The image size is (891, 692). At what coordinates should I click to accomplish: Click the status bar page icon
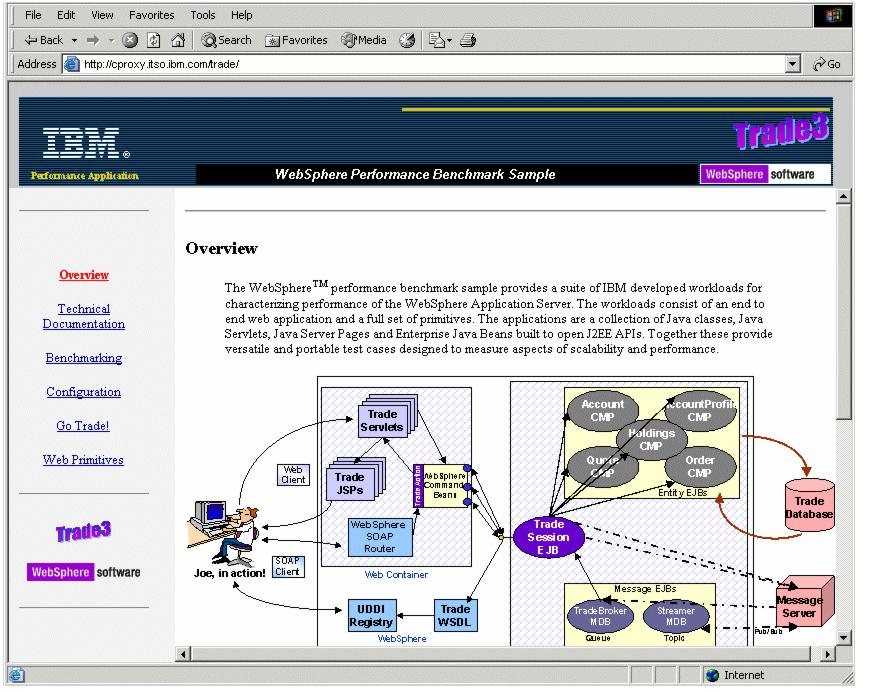(x=16, y=675)
